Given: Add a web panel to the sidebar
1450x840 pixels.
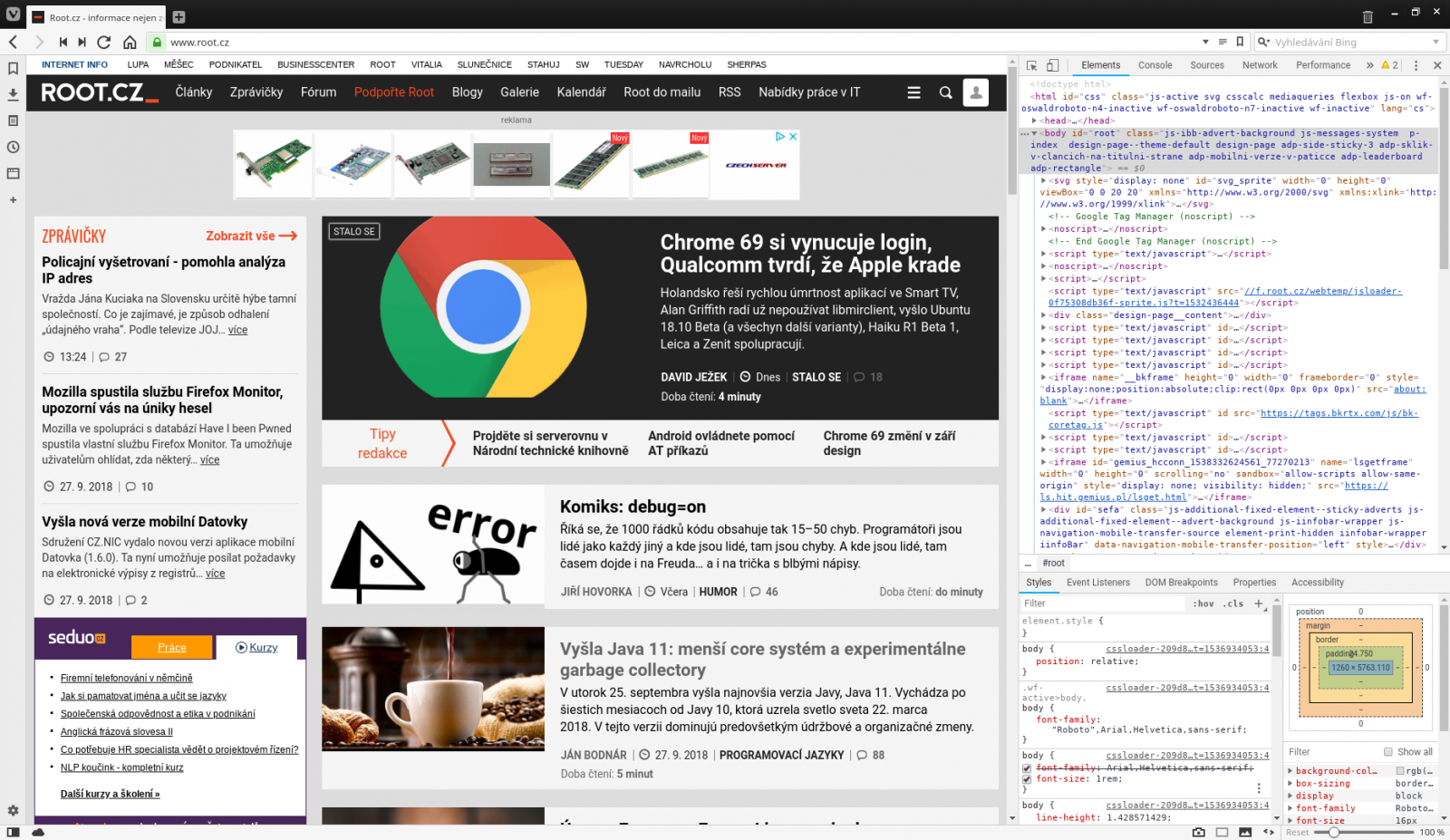Looking at the screenshot, I should pos(13,199).
